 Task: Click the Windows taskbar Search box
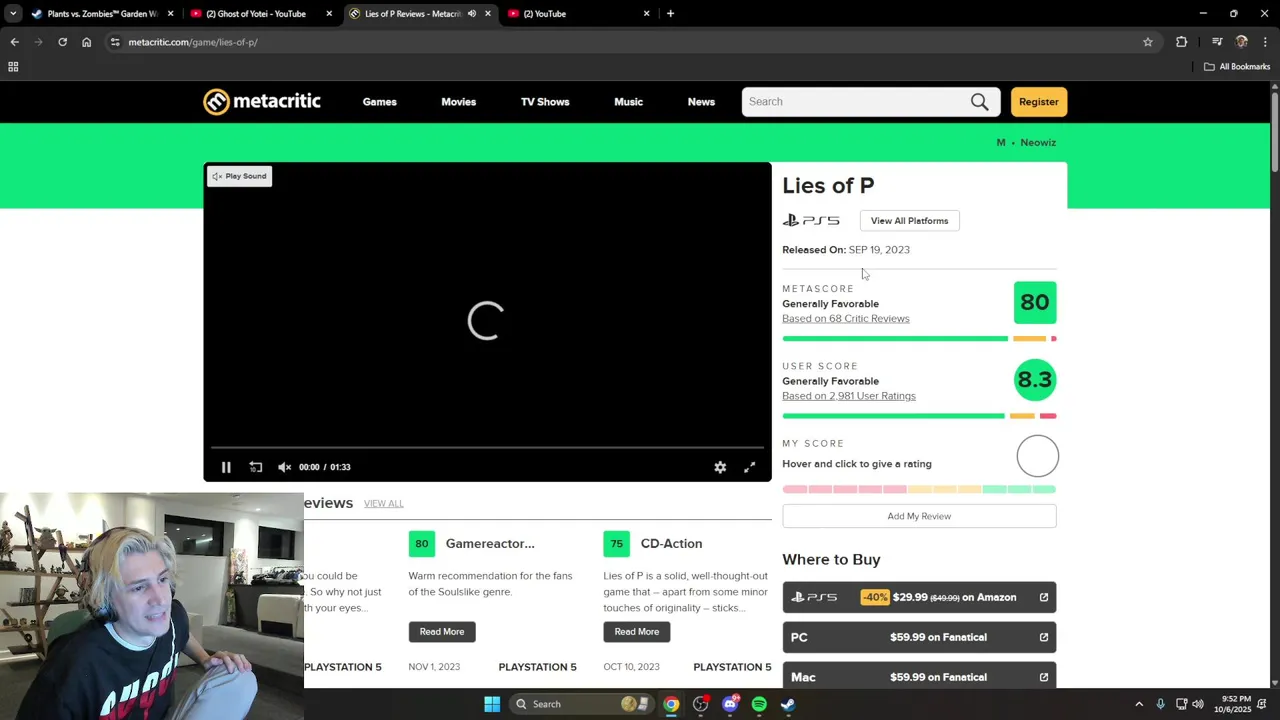[x=582, y=704]
